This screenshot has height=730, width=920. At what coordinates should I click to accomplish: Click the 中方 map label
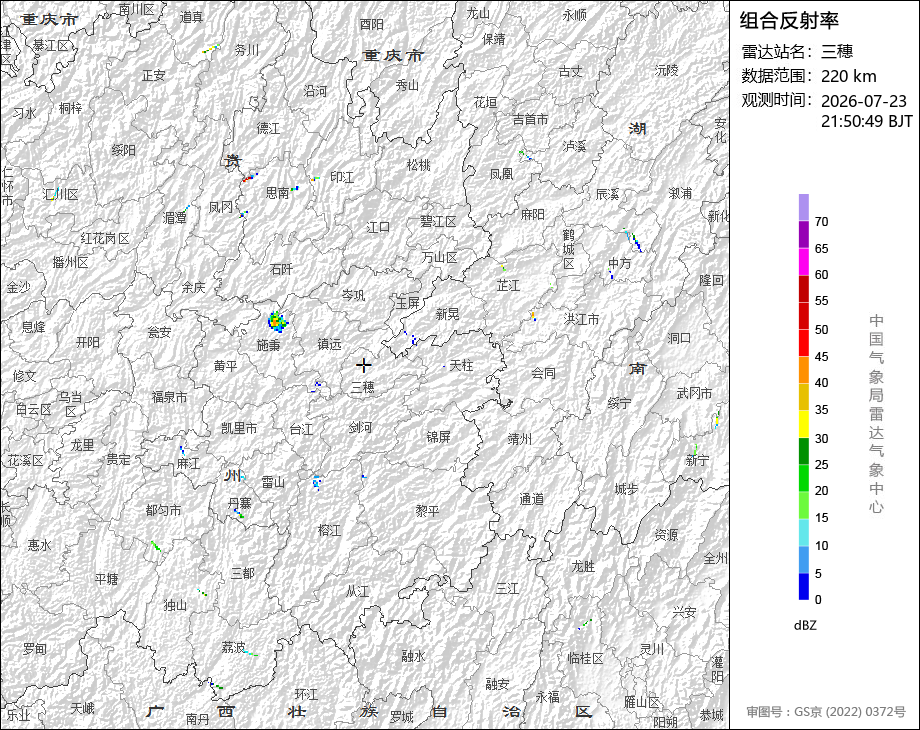click(619, 263)
